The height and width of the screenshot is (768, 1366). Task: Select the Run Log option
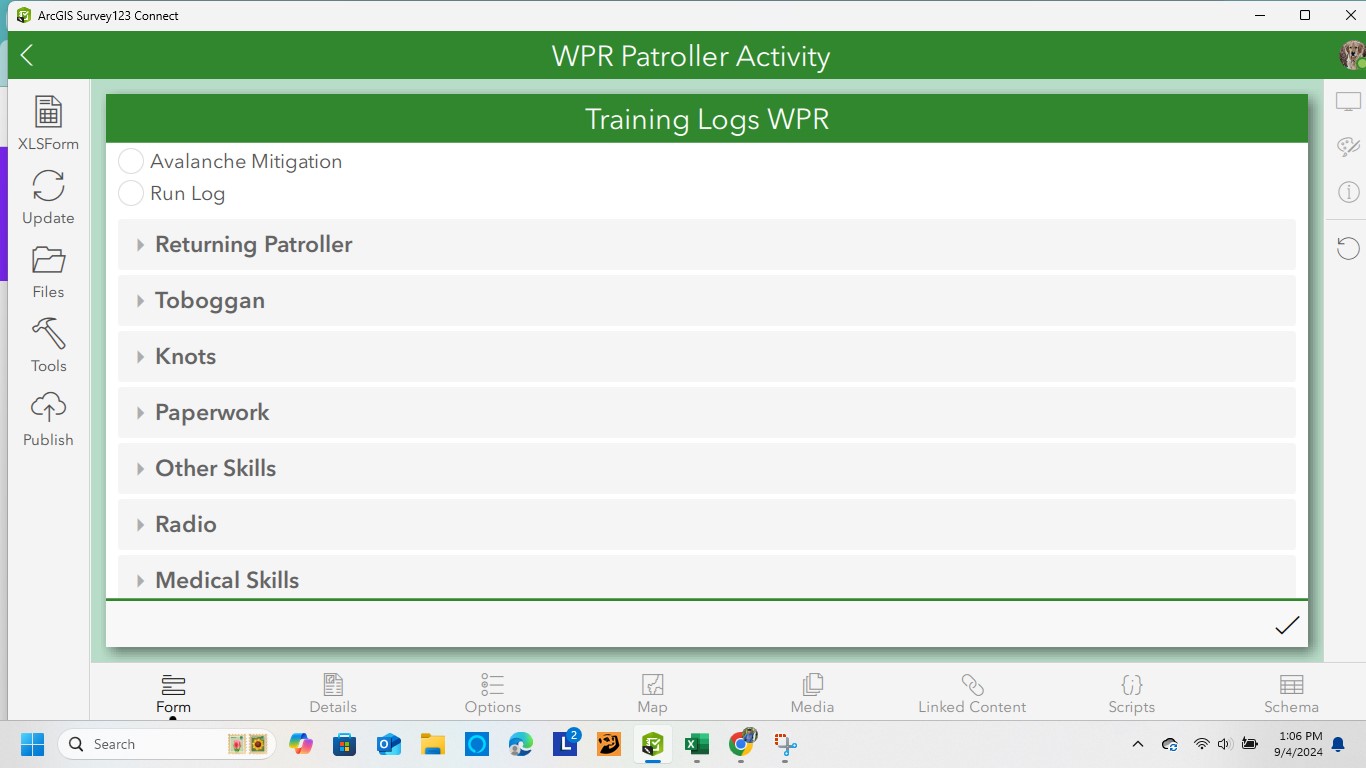(130, 193)
